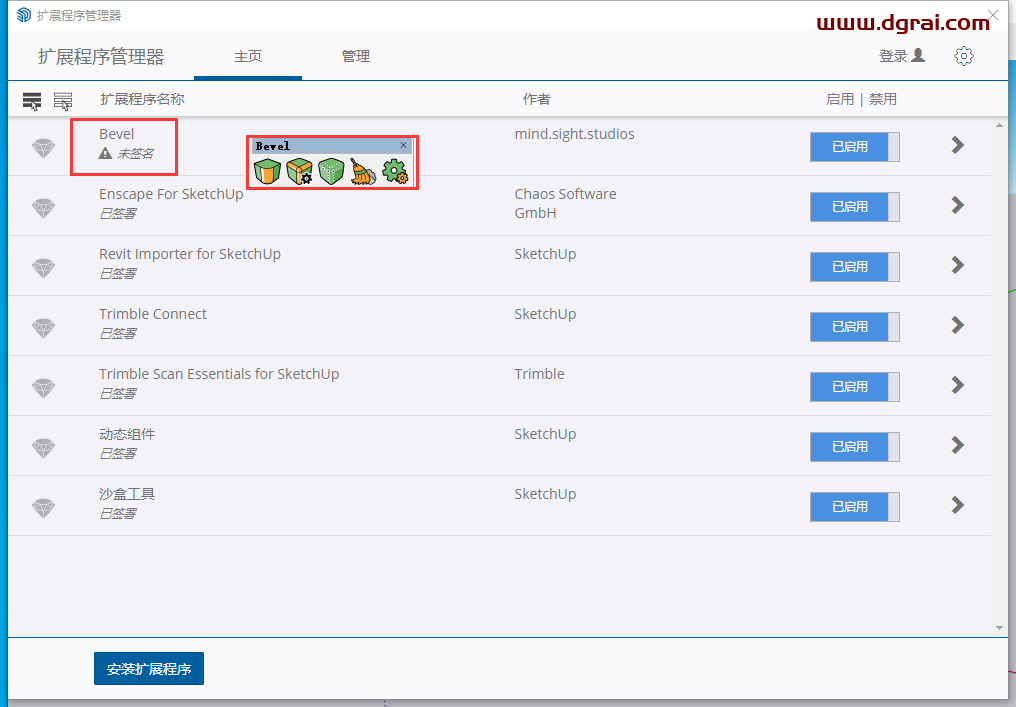Click the 启用 | 禁用 column header
Image resolution: width=1016 pixels, height=707 pixels.
pos(861,99)
